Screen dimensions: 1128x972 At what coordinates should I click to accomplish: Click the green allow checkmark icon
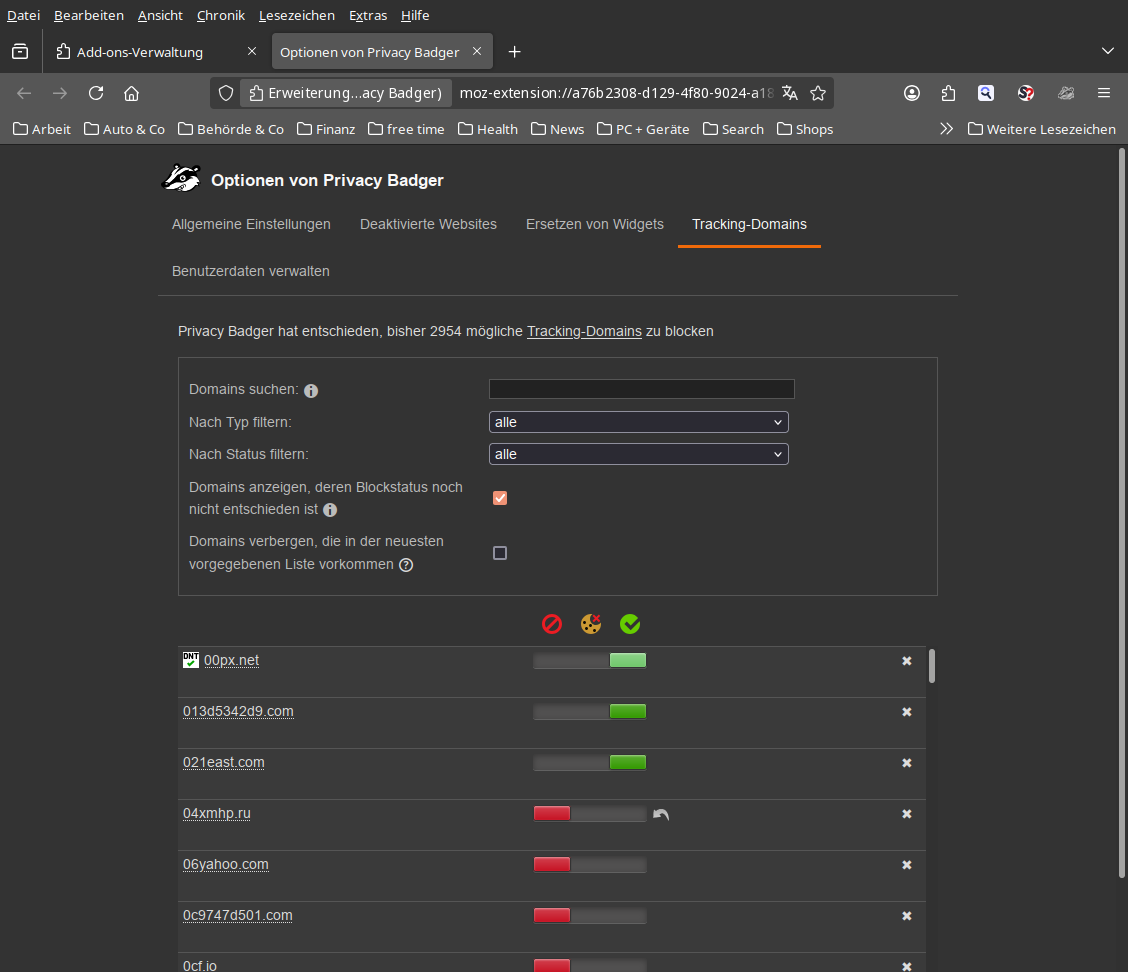(630, 624)
